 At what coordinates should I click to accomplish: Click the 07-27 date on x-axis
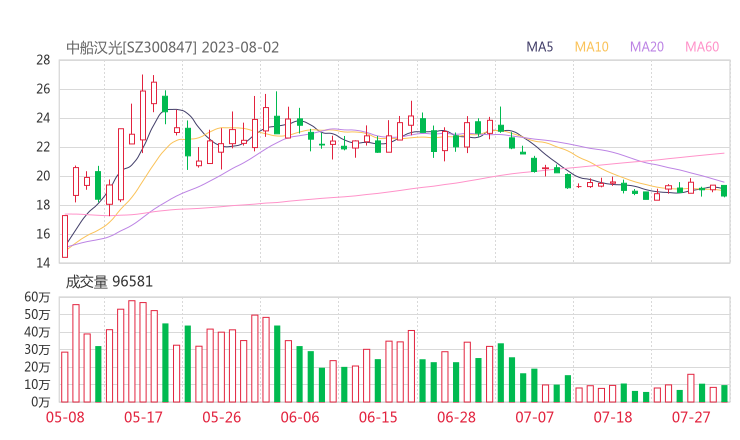[690, 417]
